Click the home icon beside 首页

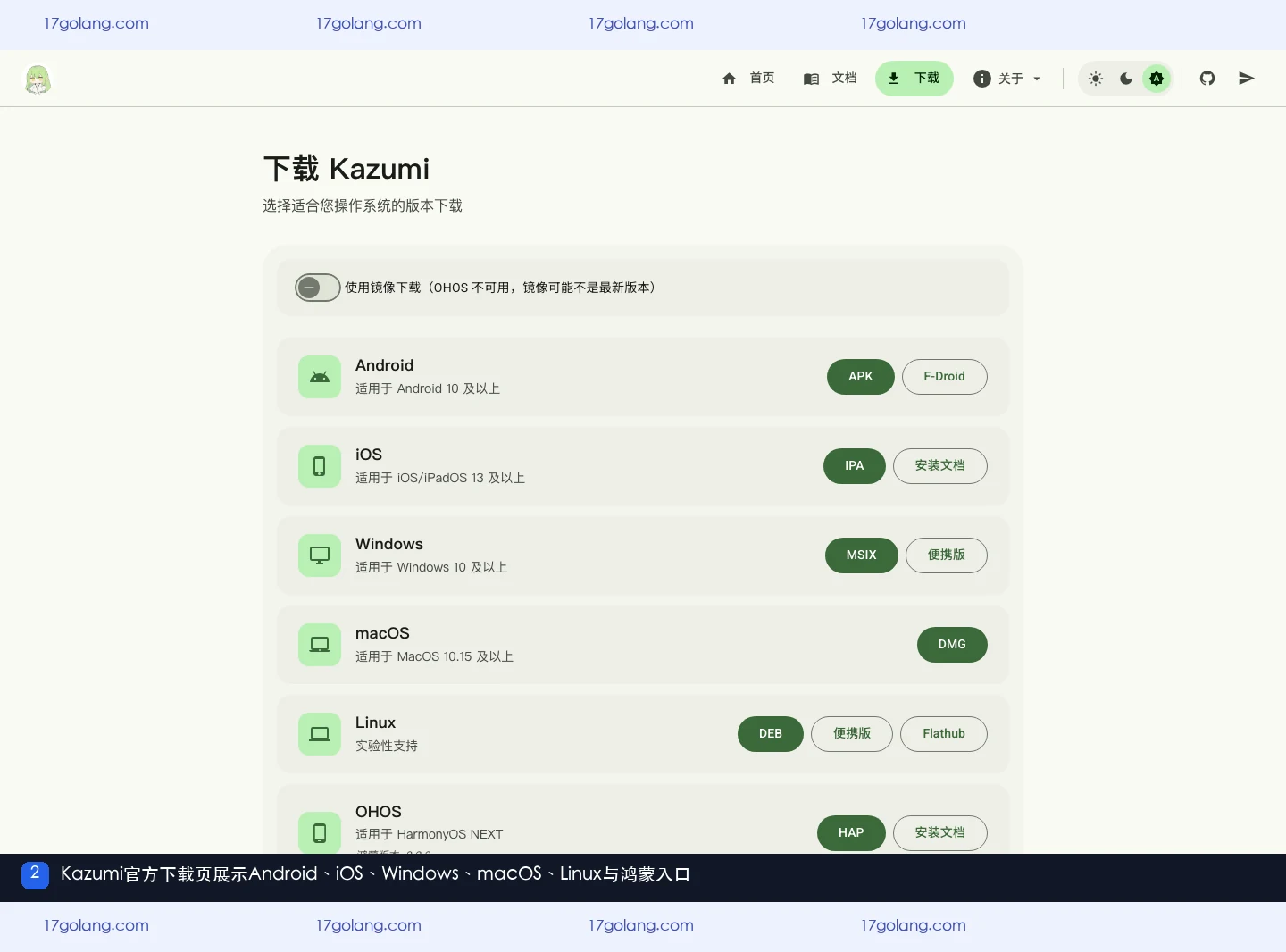click(x=729, y=79)
